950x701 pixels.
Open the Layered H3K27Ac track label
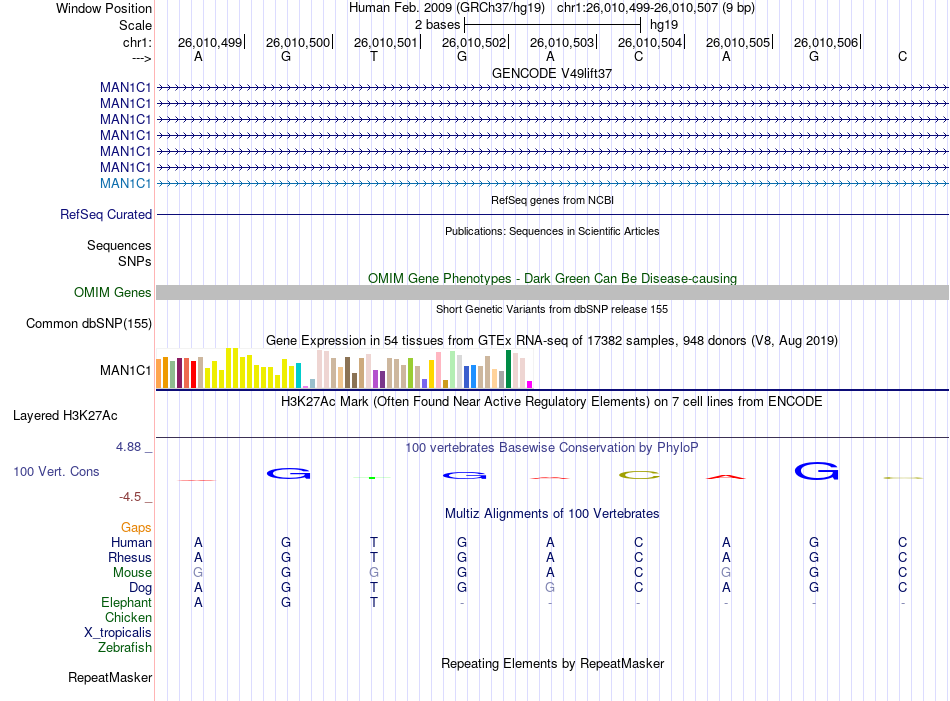coord(65,416)
